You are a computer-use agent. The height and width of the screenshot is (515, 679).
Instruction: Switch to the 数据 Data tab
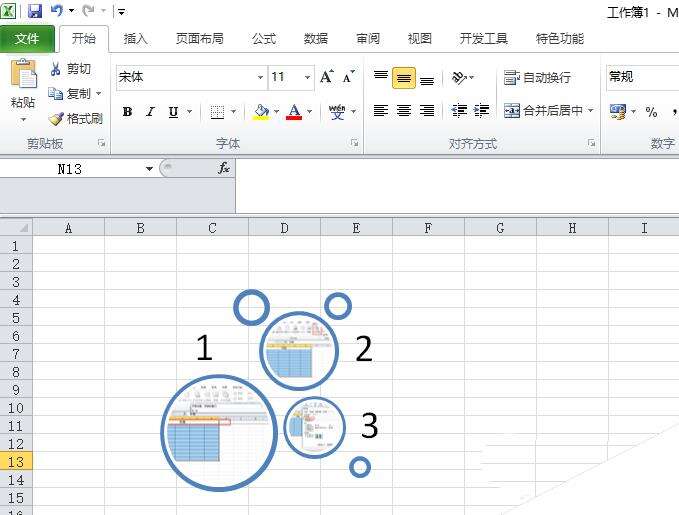pyautogui.click(x=316, y=39)
